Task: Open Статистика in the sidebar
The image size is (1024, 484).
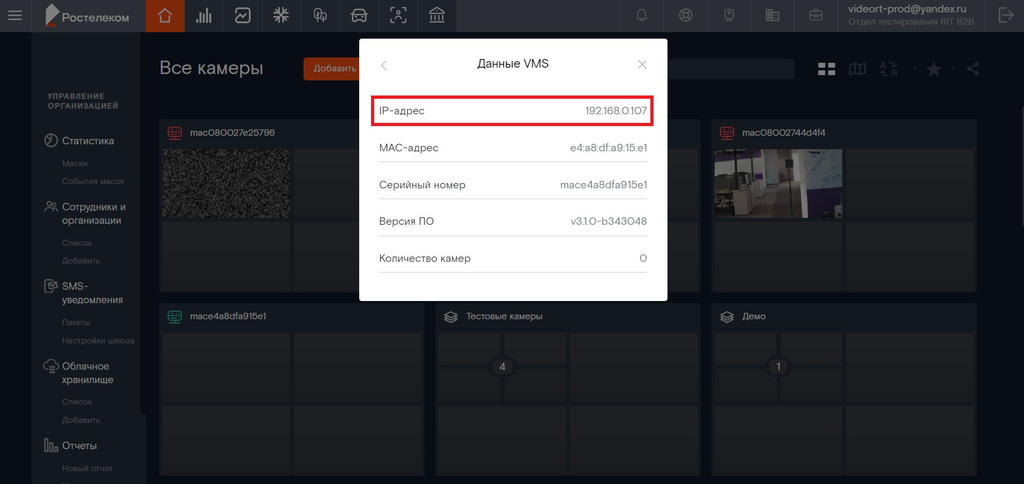Action: [x=88, y=141]
